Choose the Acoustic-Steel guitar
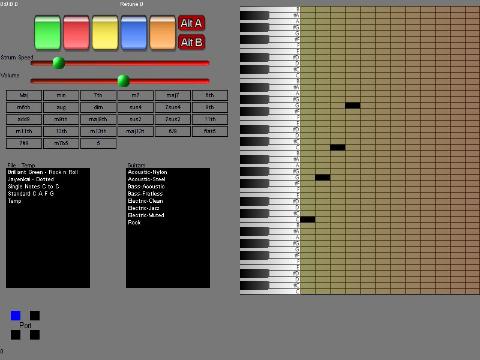The width and height of the screenshot is (480, 360). (x=147, y=179)
